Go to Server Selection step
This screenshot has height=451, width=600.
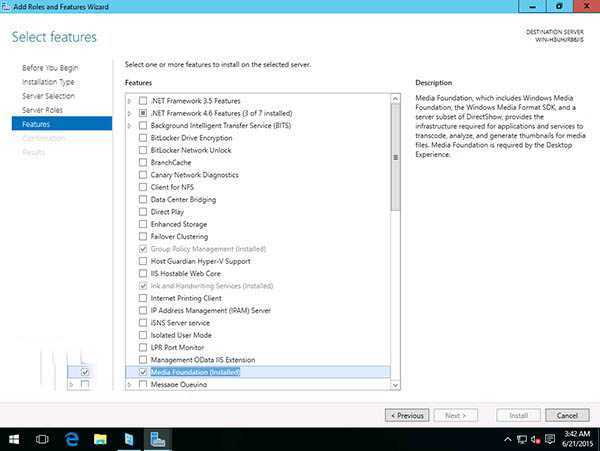tap(48, 96)
